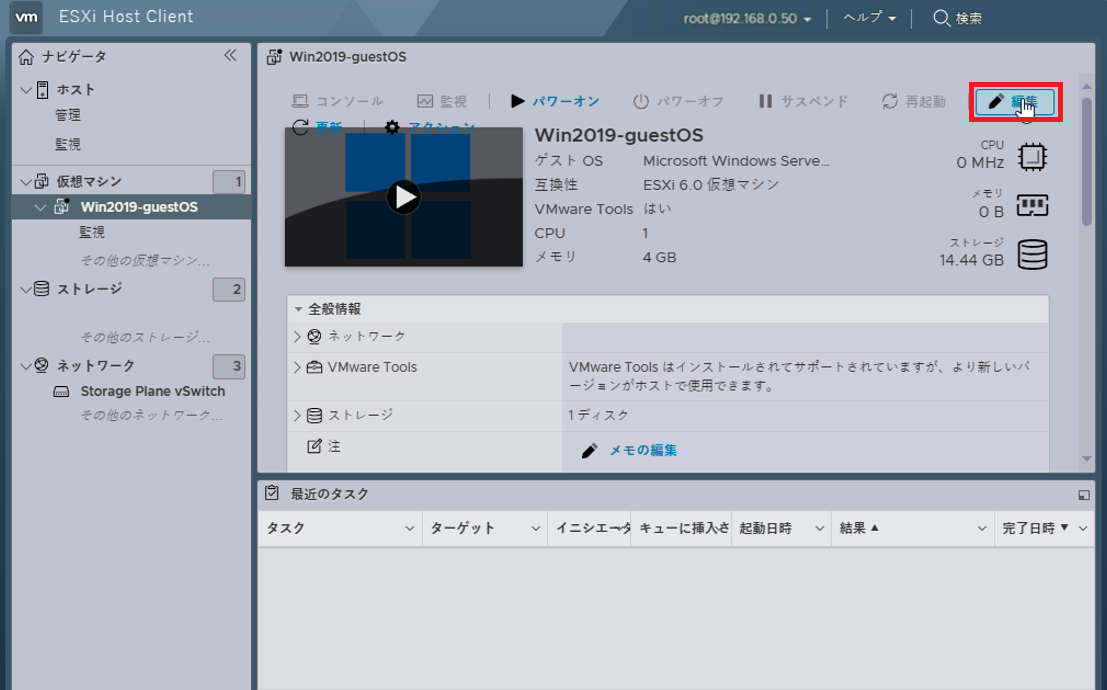Click the ホスト server icon
1107x690 pixels.
tap(42, 90)
